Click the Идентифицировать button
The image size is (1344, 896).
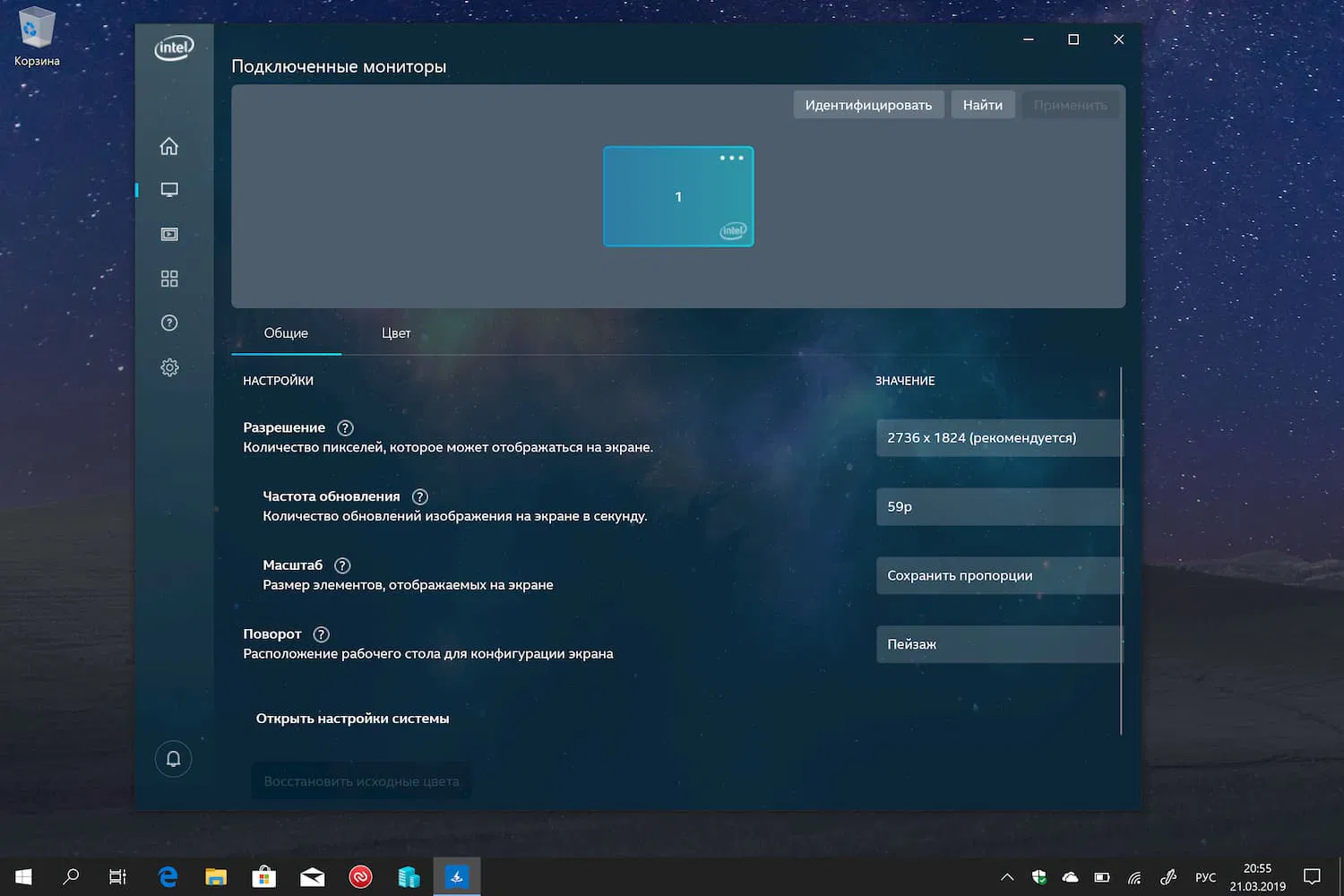click(x=867, y=104)
